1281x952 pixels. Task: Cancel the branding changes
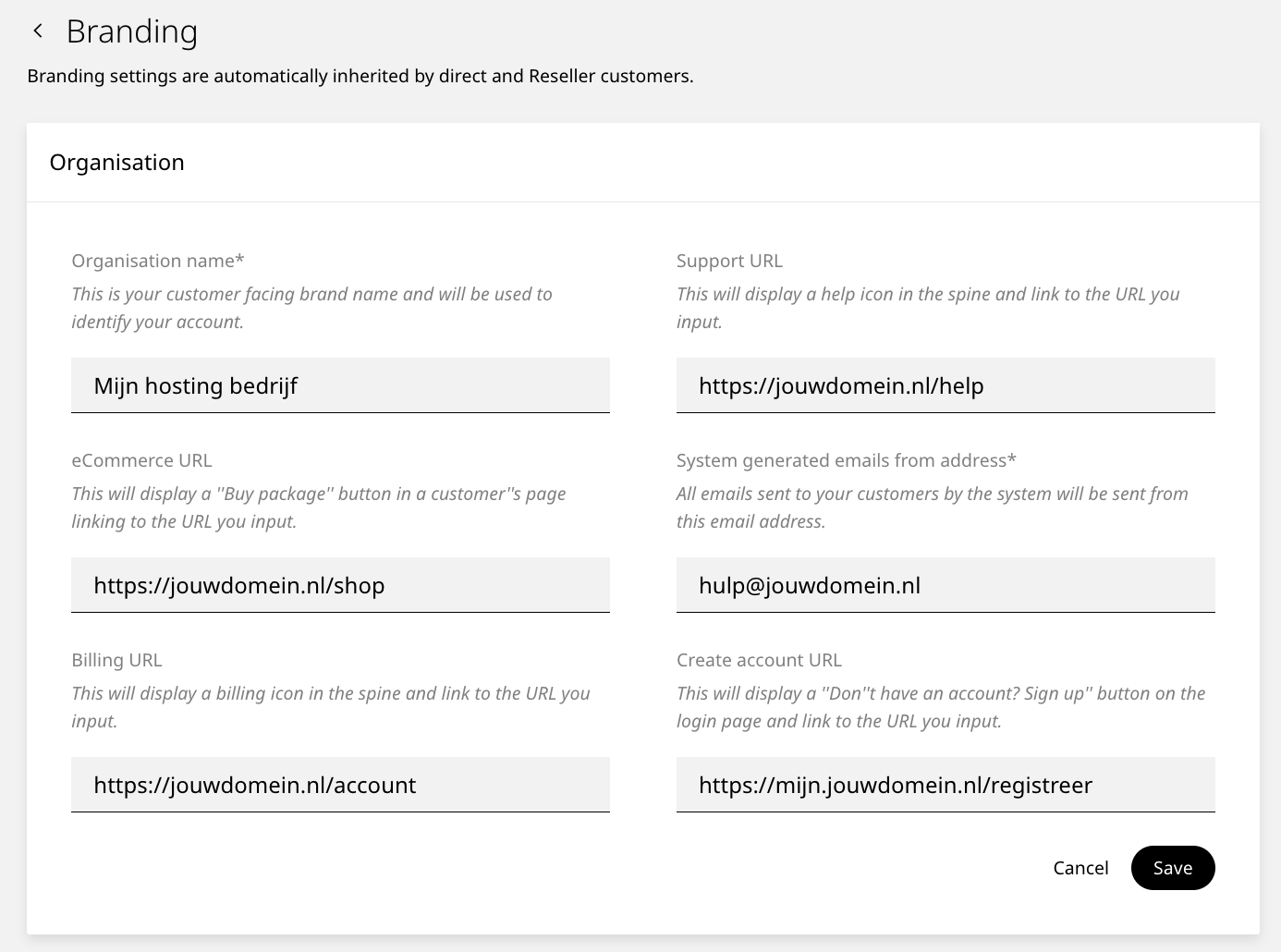coord(1080,868)
